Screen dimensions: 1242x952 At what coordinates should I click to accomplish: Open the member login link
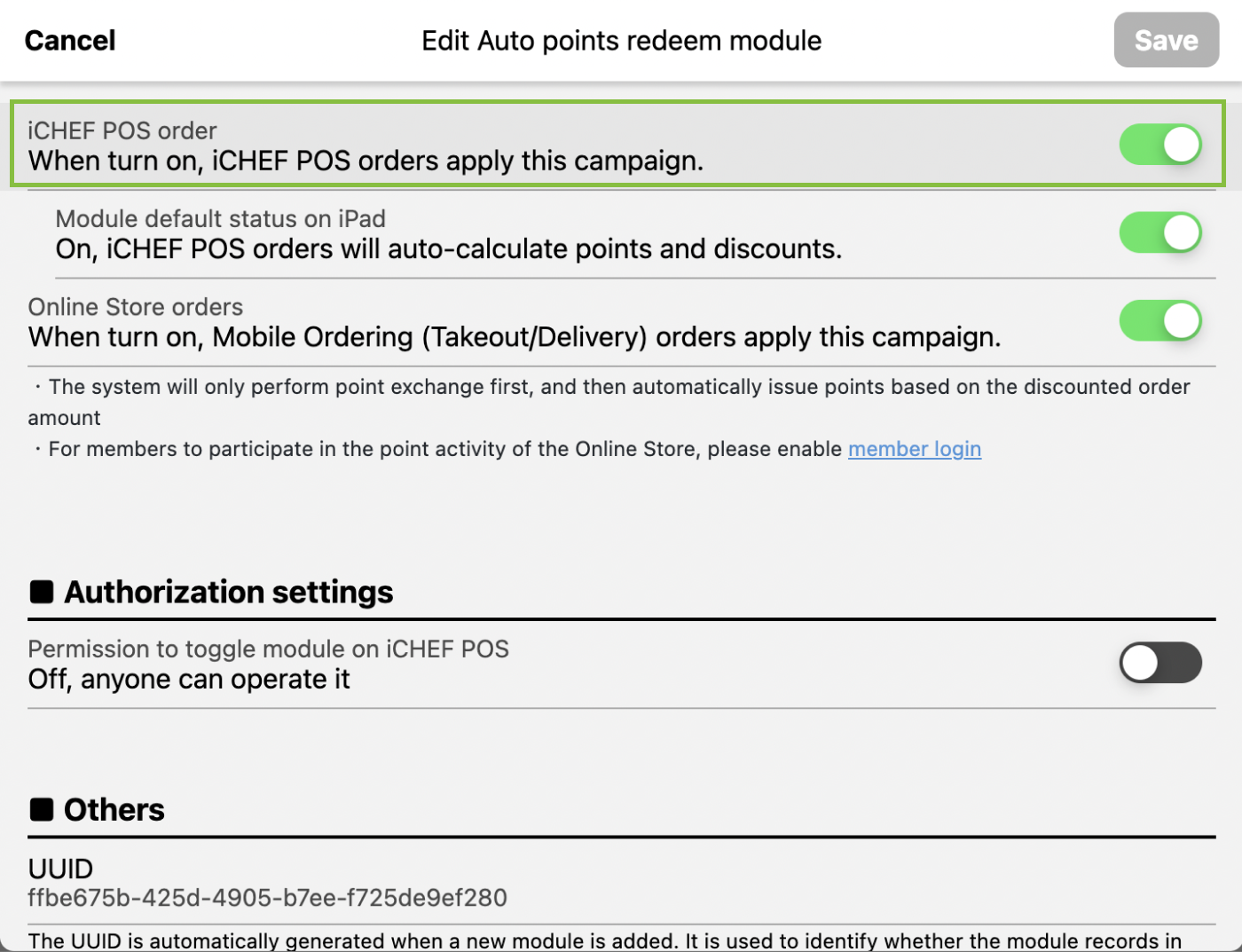pos(914,449)
